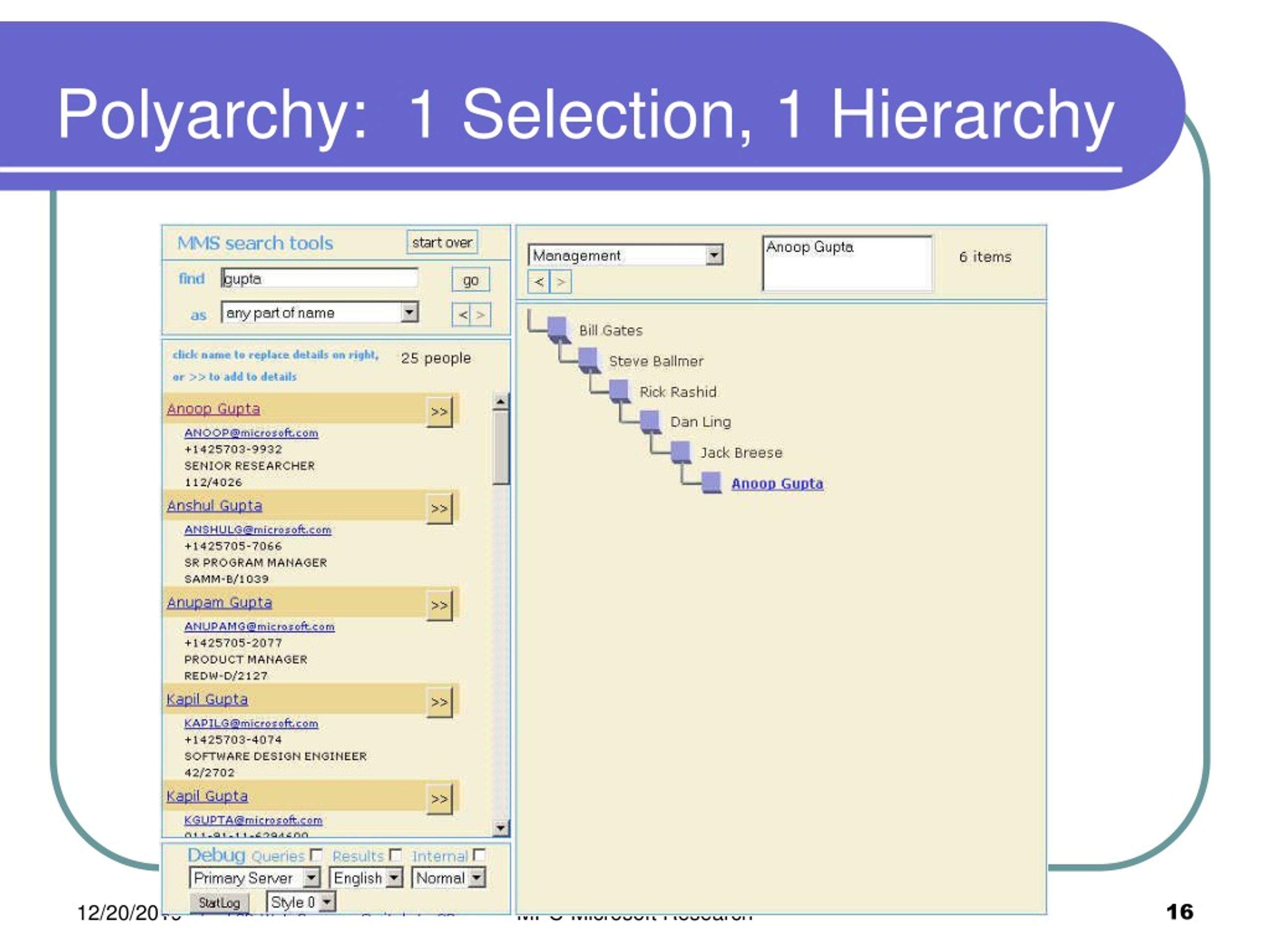Enable the Debug Results checkbox

[x=395, y=855]
